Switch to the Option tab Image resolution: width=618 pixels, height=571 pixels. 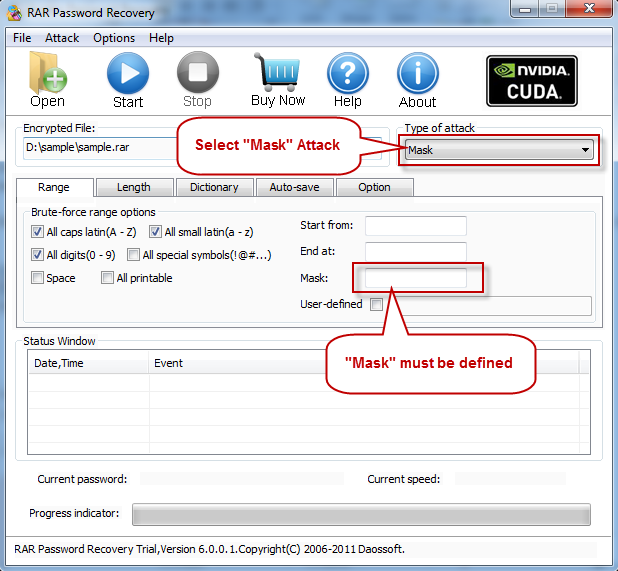pos(374,187)
